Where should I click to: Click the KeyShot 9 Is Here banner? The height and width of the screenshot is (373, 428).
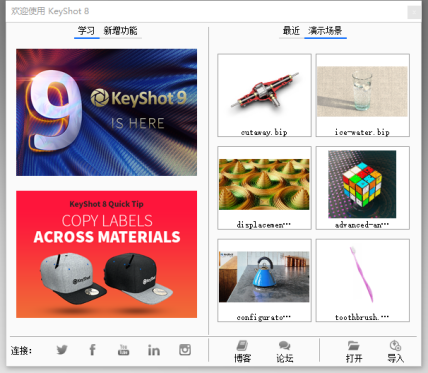(x=106, y=112)
